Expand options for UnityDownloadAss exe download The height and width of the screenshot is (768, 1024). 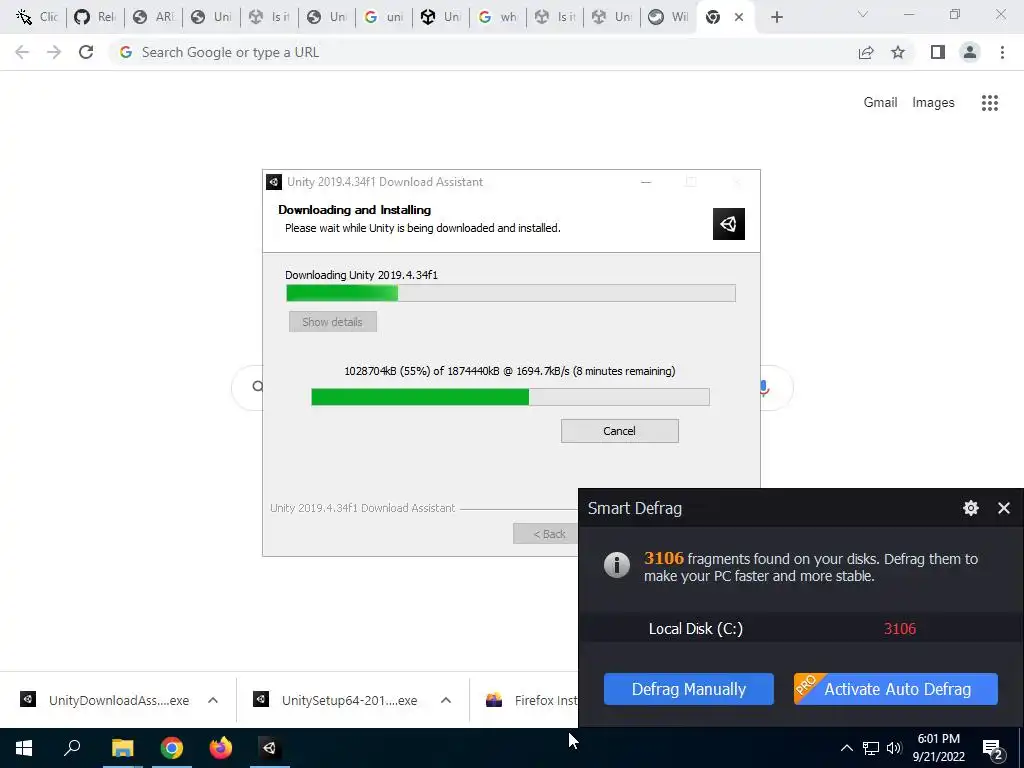tap(213, 700)
